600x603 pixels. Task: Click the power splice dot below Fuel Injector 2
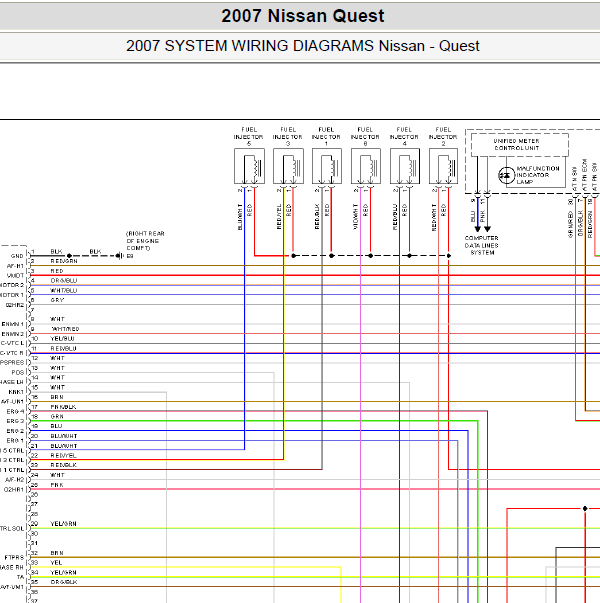(448, 256)
